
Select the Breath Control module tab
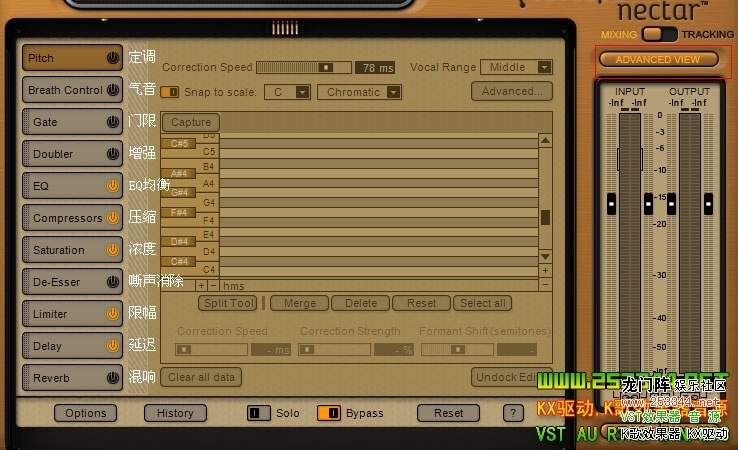pos(72,90)
